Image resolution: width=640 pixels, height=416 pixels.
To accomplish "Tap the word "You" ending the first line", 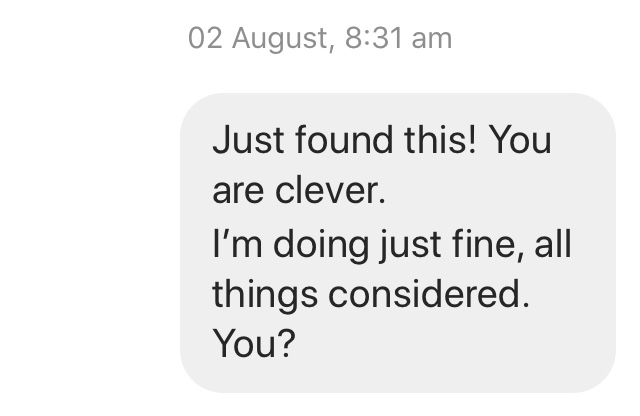I will [520, 140].
